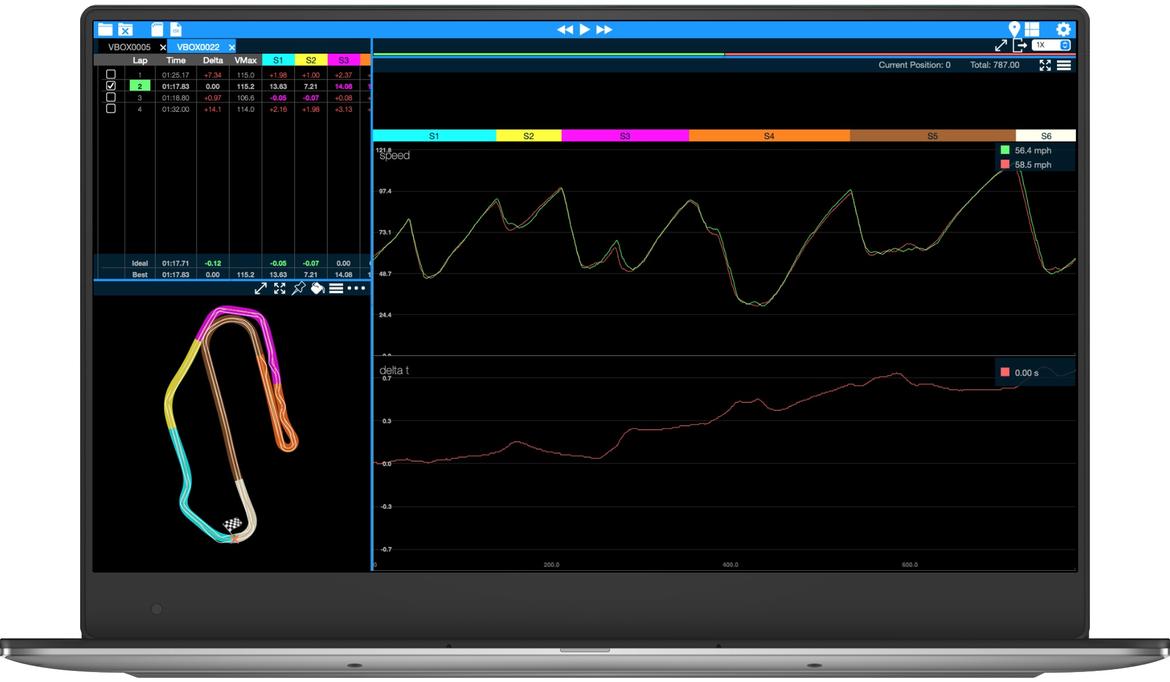Click the map marker icon in top bar
The height and width of the screenshot is (682, 1170).
tap(1014, 30)
